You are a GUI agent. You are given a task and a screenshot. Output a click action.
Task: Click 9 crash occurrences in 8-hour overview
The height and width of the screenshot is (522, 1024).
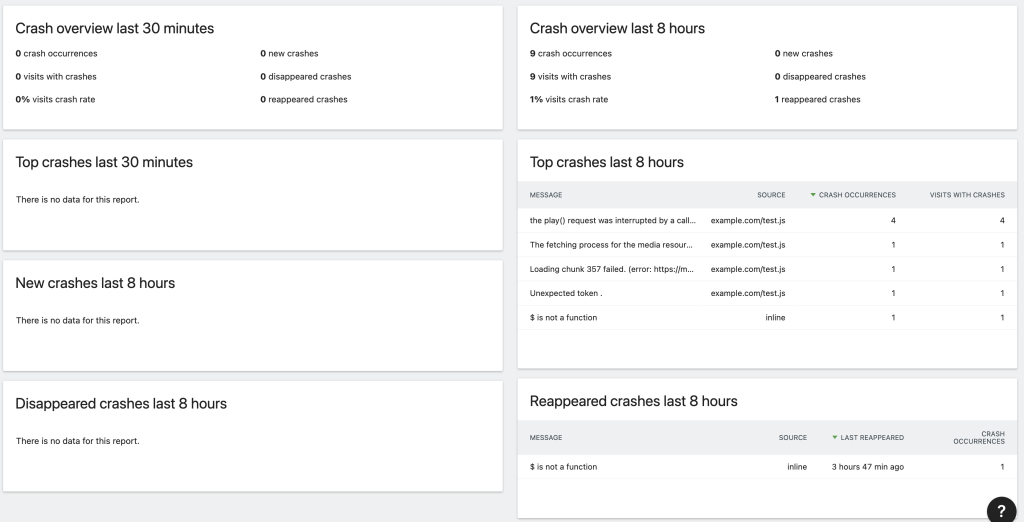coord(571,54)
